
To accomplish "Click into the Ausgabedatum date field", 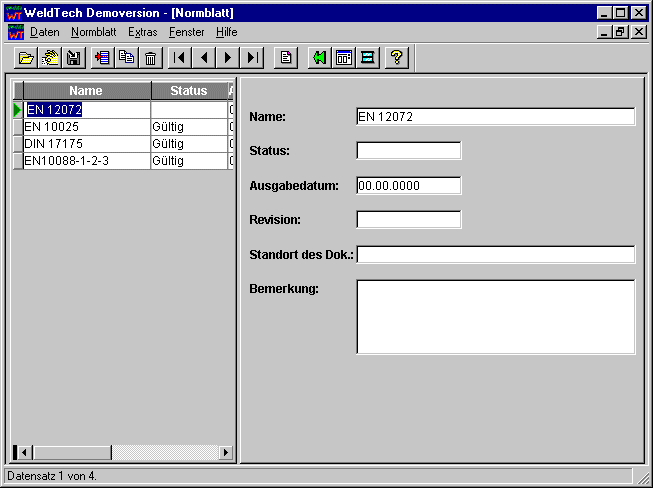I will pyautogui.click(x=408, y=185).
